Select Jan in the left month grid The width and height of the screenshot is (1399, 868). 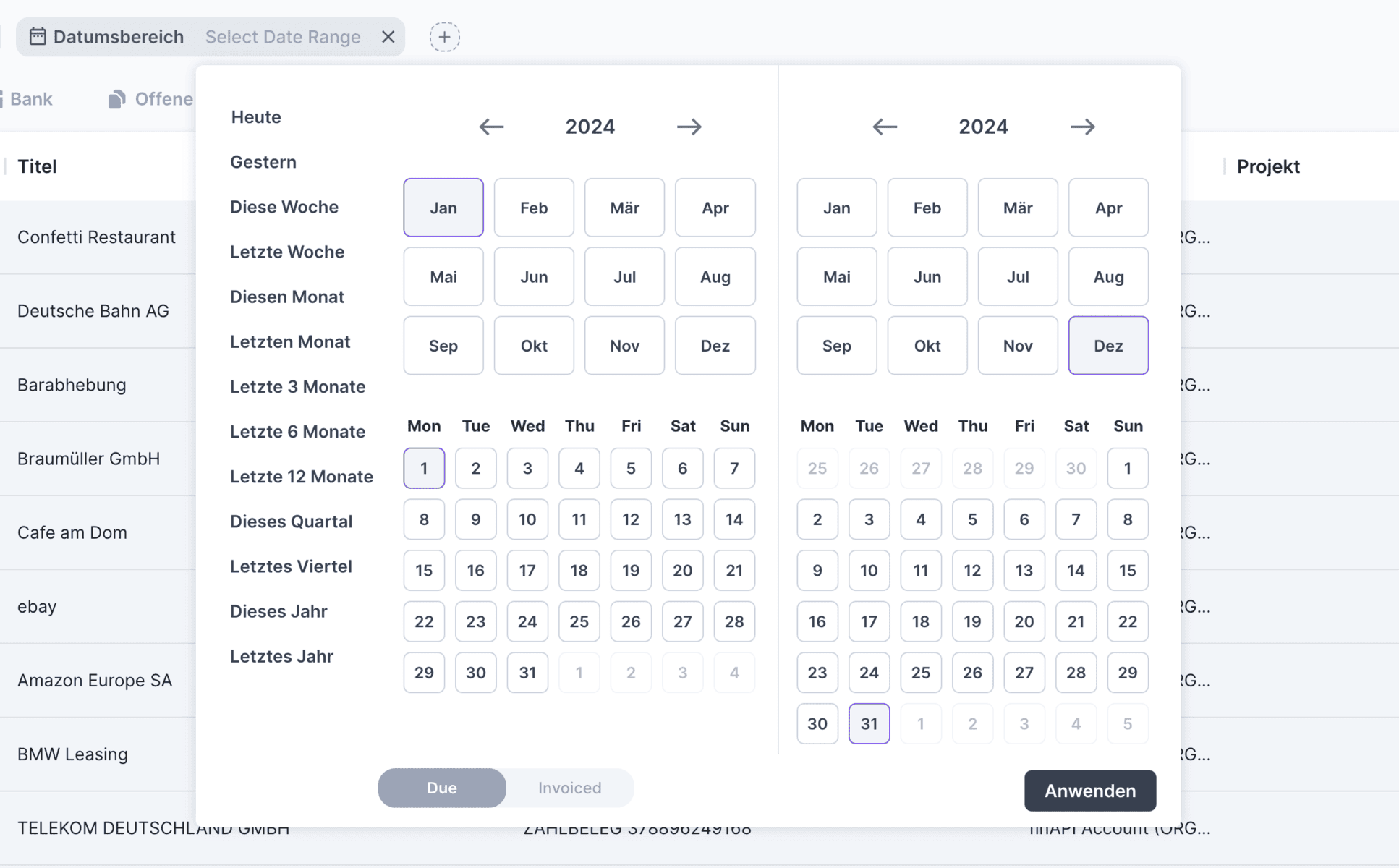[443, 208]
